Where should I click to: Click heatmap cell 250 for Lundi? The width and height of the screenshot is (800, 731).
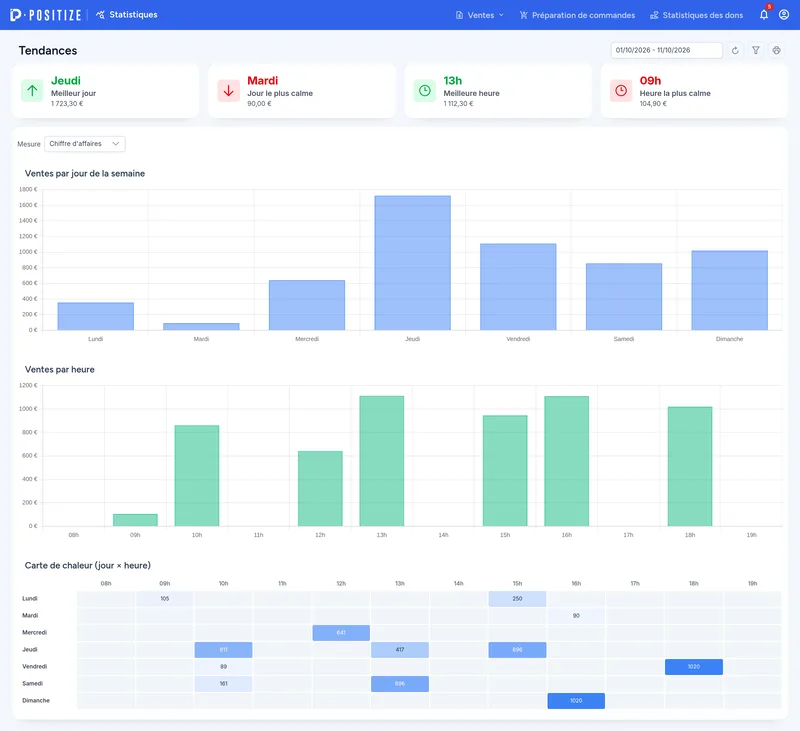517,599
